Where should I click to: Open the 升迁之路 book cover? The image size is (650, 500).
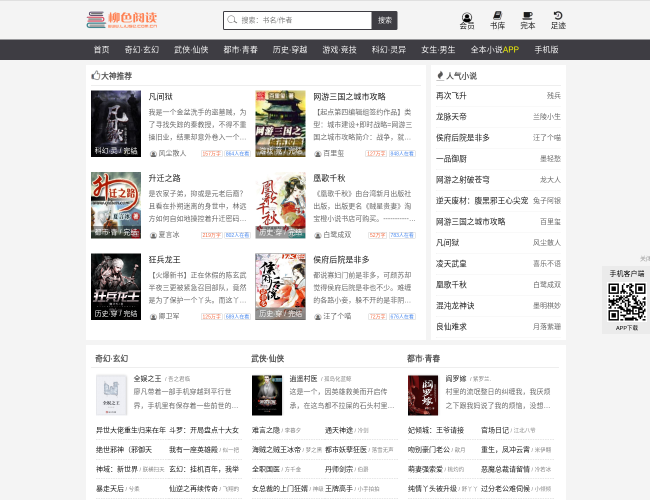pyautogui.click(x=116, y=205)
